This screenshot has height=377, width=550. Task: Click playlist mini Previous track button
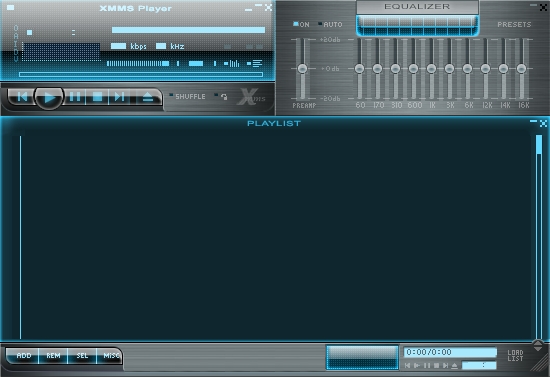[407, 366]
